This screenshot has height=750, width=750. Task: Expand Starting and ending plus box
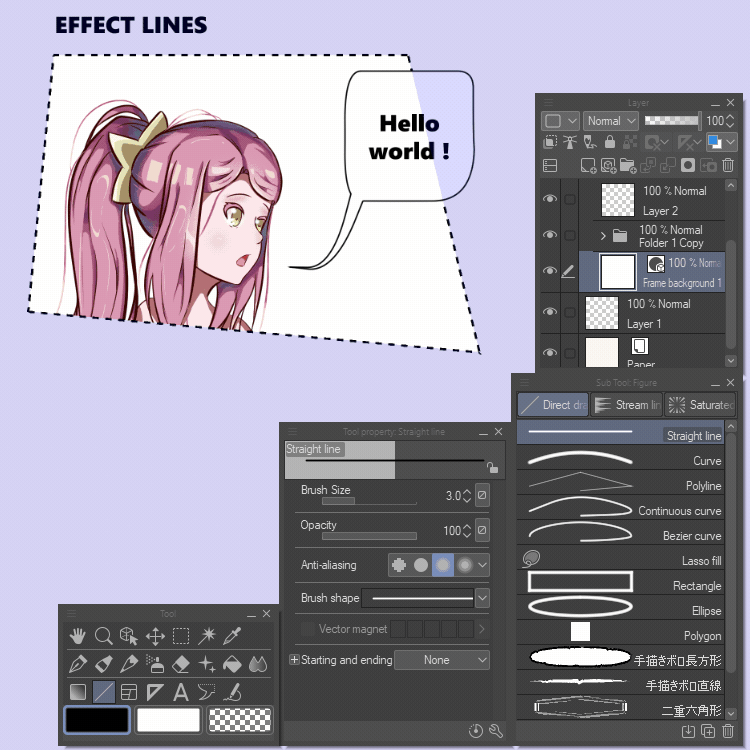click(x=294, y=660)
